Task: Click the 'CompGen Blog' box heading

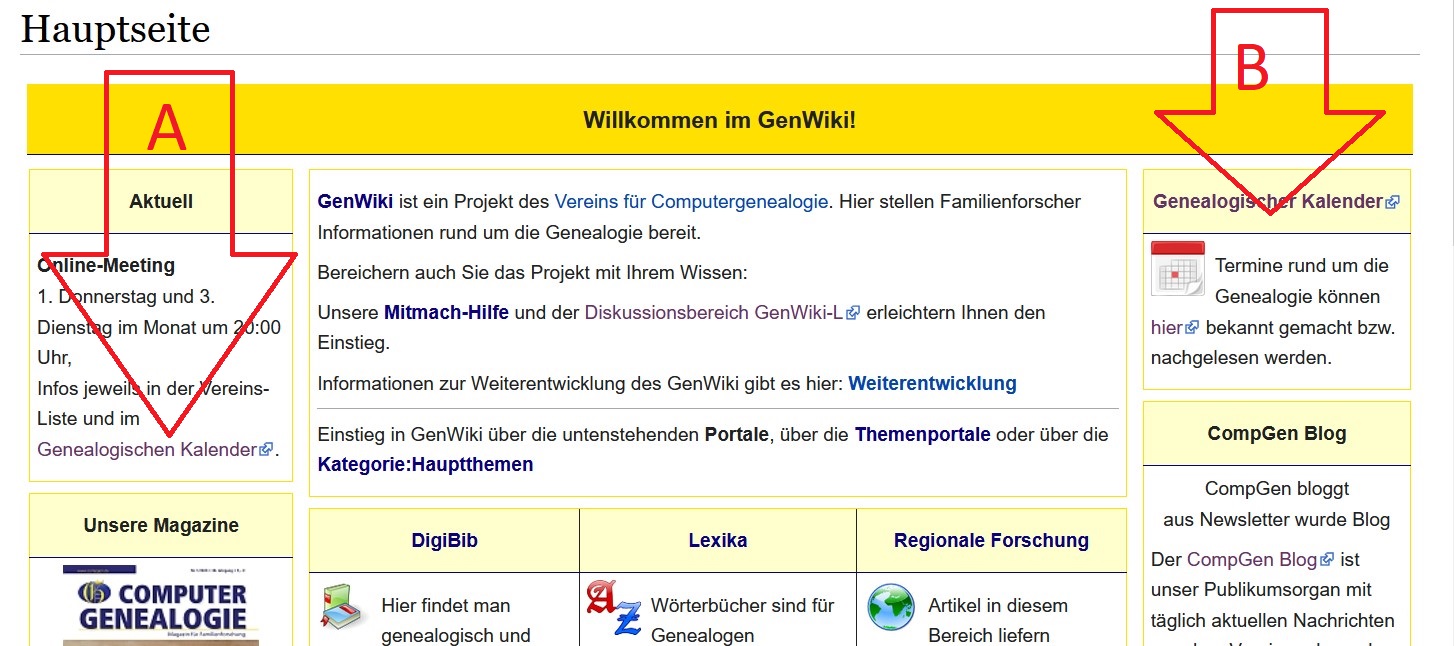Action: pos(1277,433)
